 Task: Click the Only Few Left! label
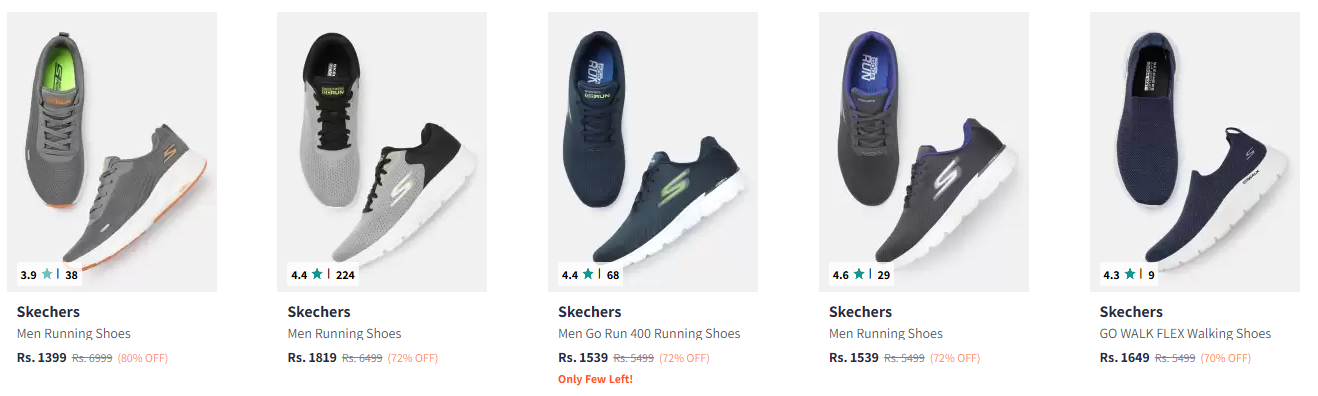[595, 379]
